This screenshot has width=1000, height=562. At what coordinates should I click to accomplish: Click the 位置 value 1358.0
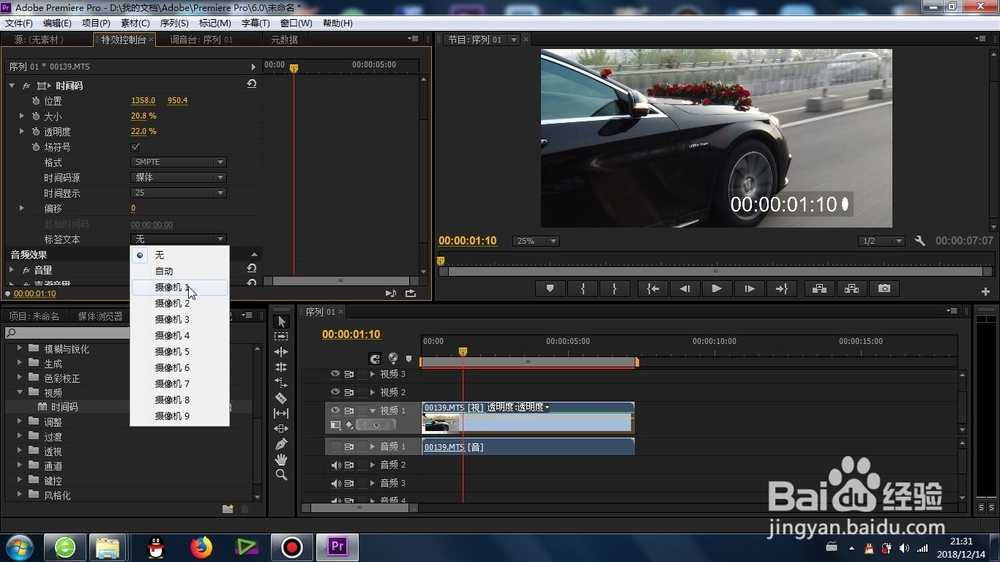[x=143, y=101]
